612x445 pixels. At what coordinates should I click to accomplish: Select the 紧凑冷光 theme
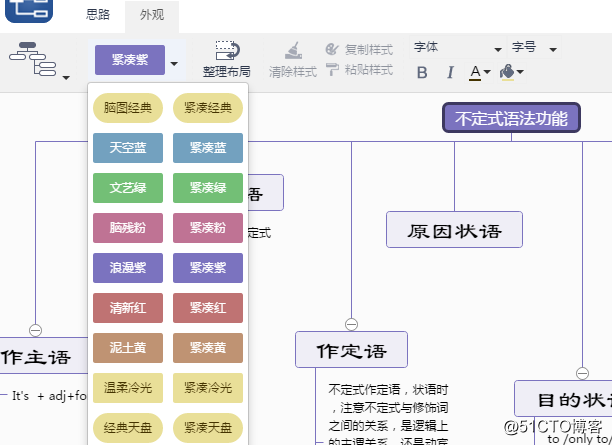click(208, 388)
